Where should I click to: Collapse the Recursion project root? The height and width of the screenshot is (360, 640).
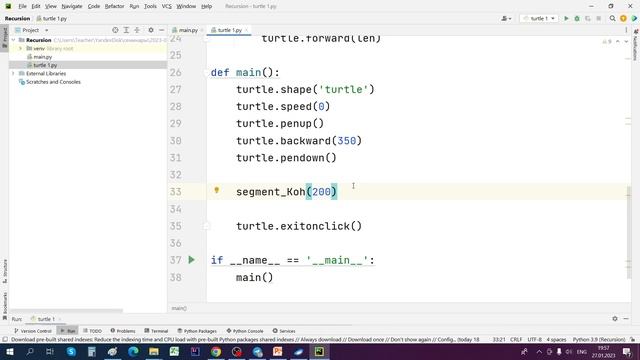tap(13, 40)
